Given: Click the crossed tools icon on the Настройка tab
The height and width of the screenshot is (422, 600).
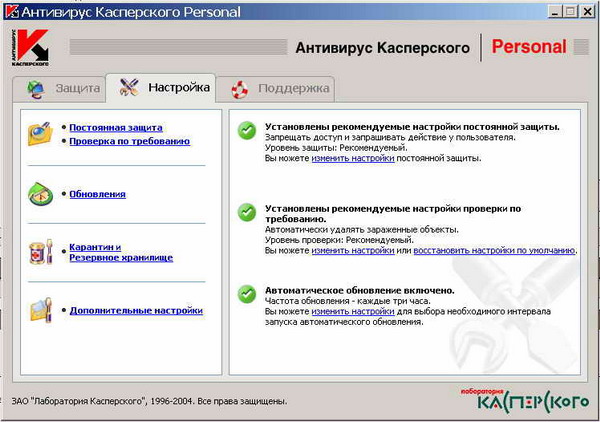Looking at the screenshot, I should [129, 87].
